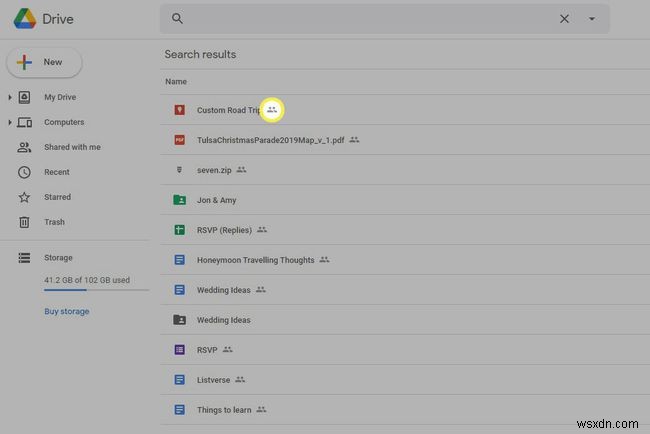650x434 pixels.
Task: Click the storage usage progress bar
Action: [96, 290]
